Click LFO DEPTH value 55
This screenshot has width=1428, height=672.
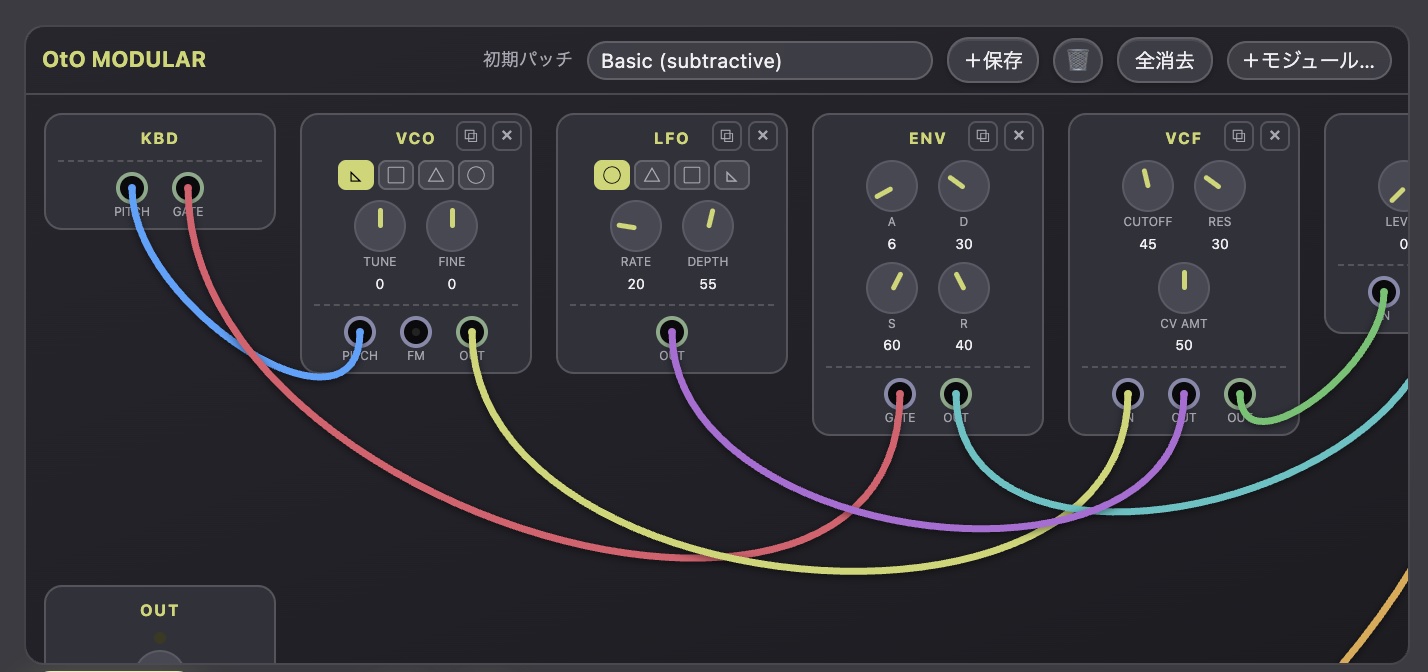click(708, 284)
